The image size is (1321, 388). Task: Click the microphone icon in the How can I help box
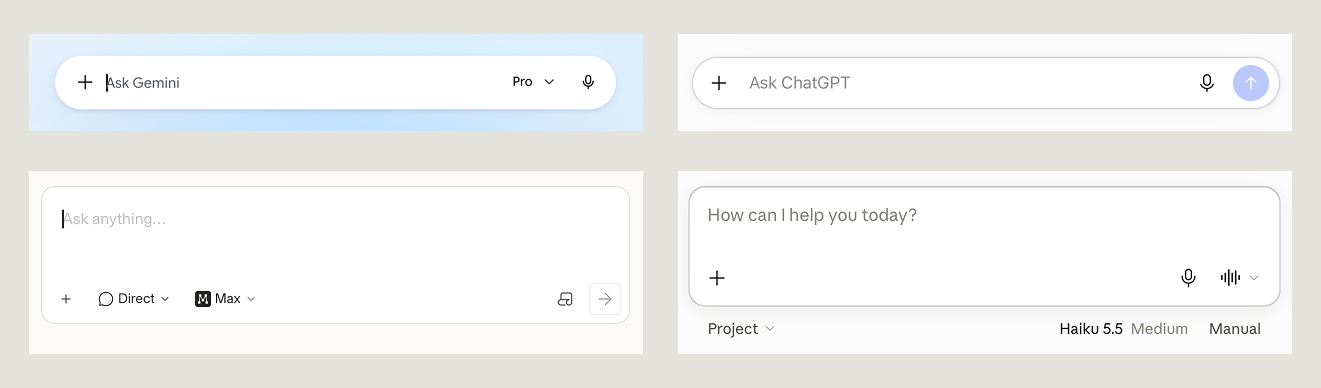point(1188,278)
